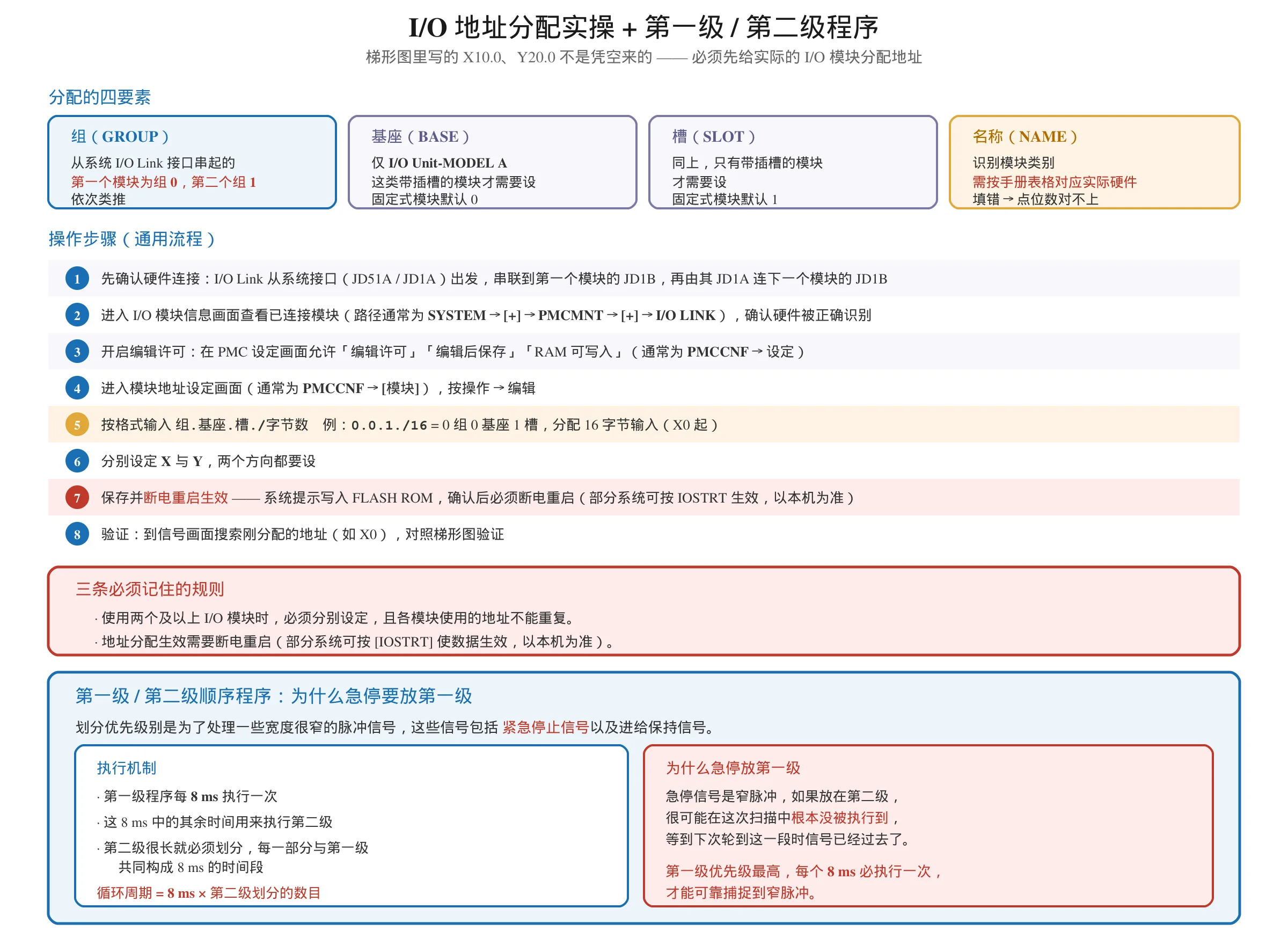Click the step 1 number circle
This screenshot has height=945, width=1288.
point(77,279)
